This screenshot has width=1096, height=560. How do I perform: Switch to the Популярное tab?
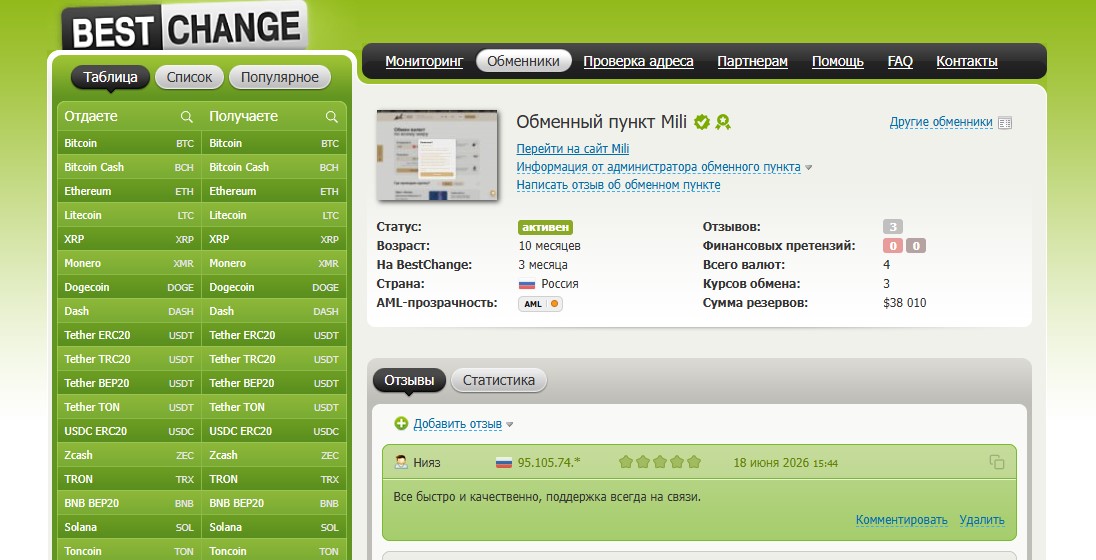click(280, 77)
